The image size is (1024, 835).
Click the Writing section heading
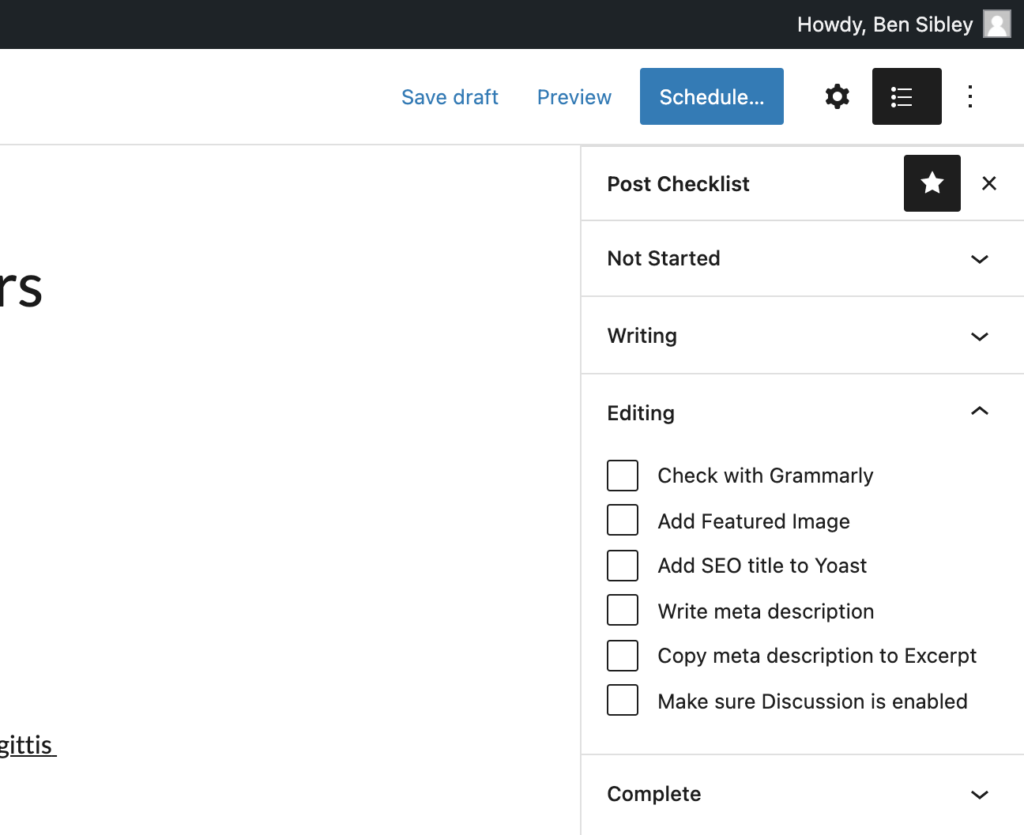pyautogui.click(x=642, y=336)
